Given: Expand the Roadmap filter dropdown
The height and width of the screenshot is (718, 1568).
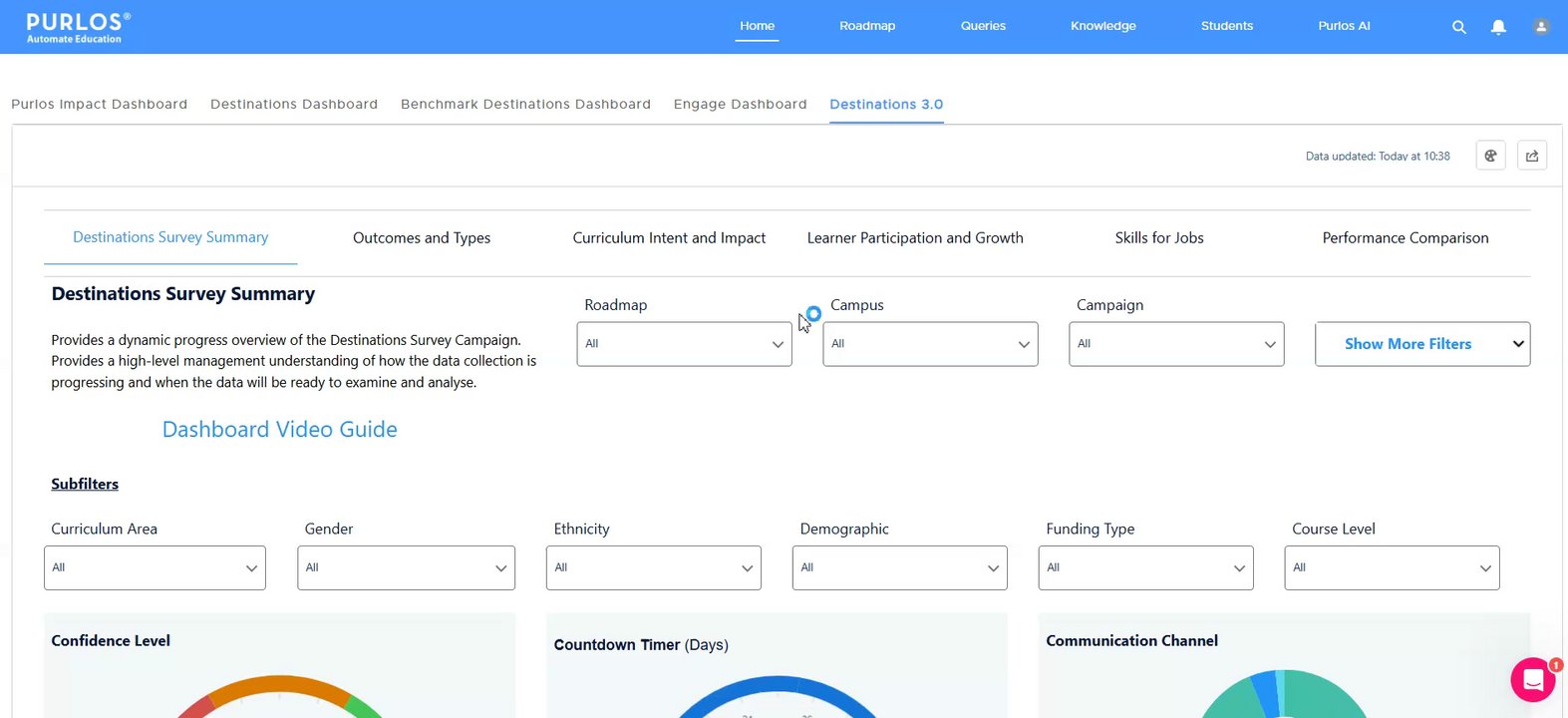Looking at the screenshot, I should [684, 344].
